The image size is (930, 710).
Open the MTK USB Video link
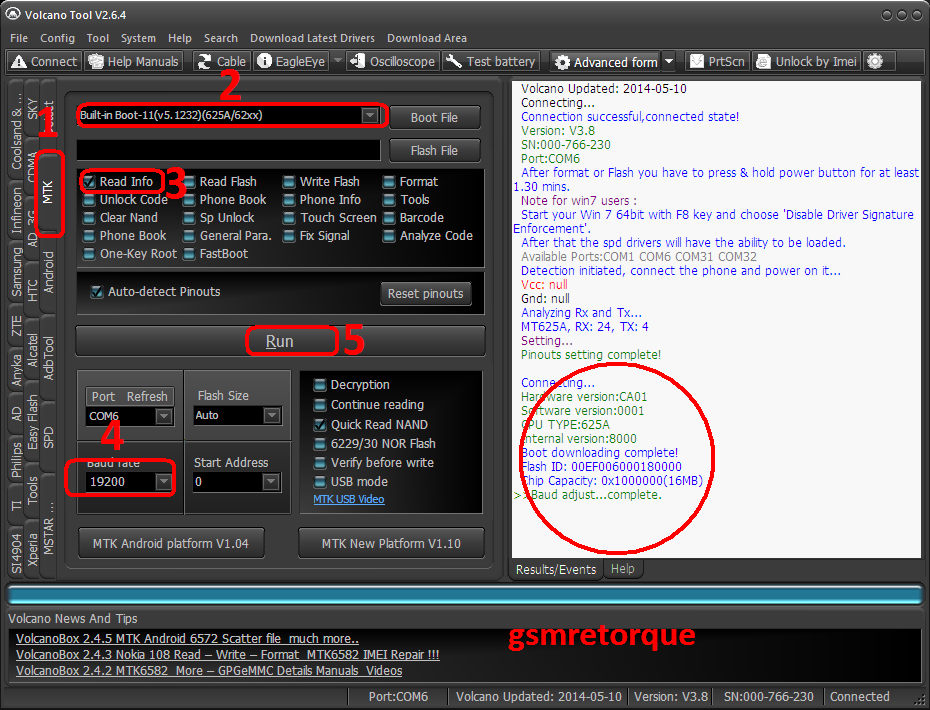click(348, 499)
